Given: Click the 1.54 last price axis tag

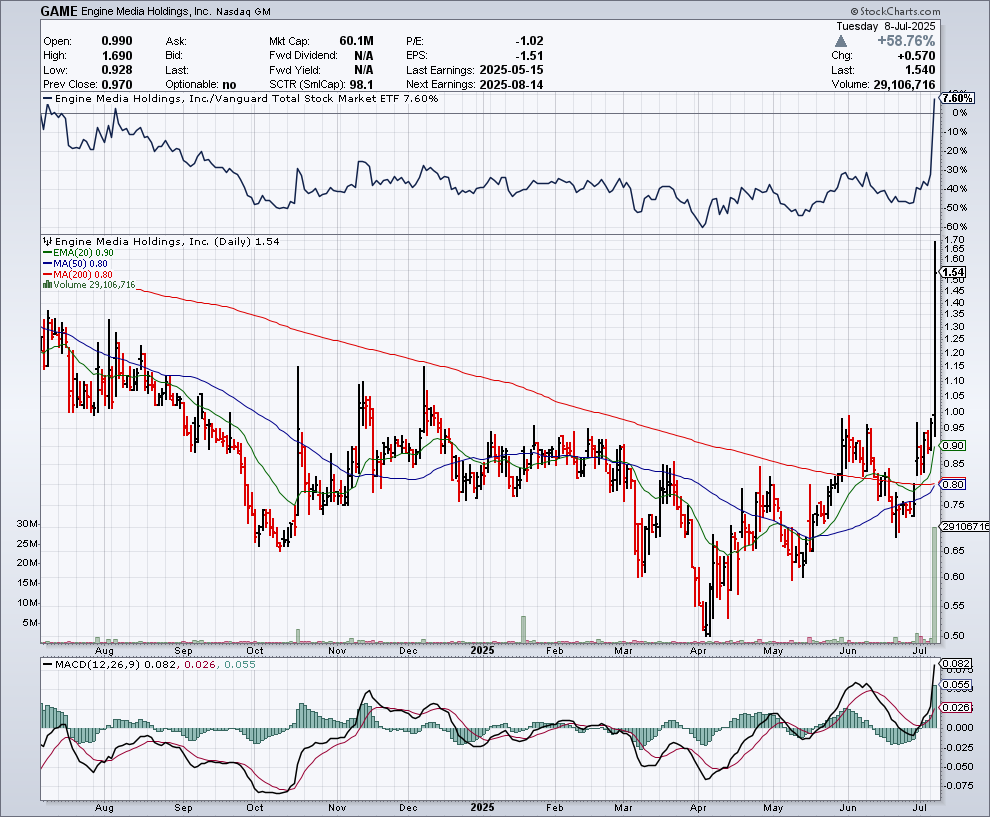Looking at the screenshot, I should coord(953,272).
